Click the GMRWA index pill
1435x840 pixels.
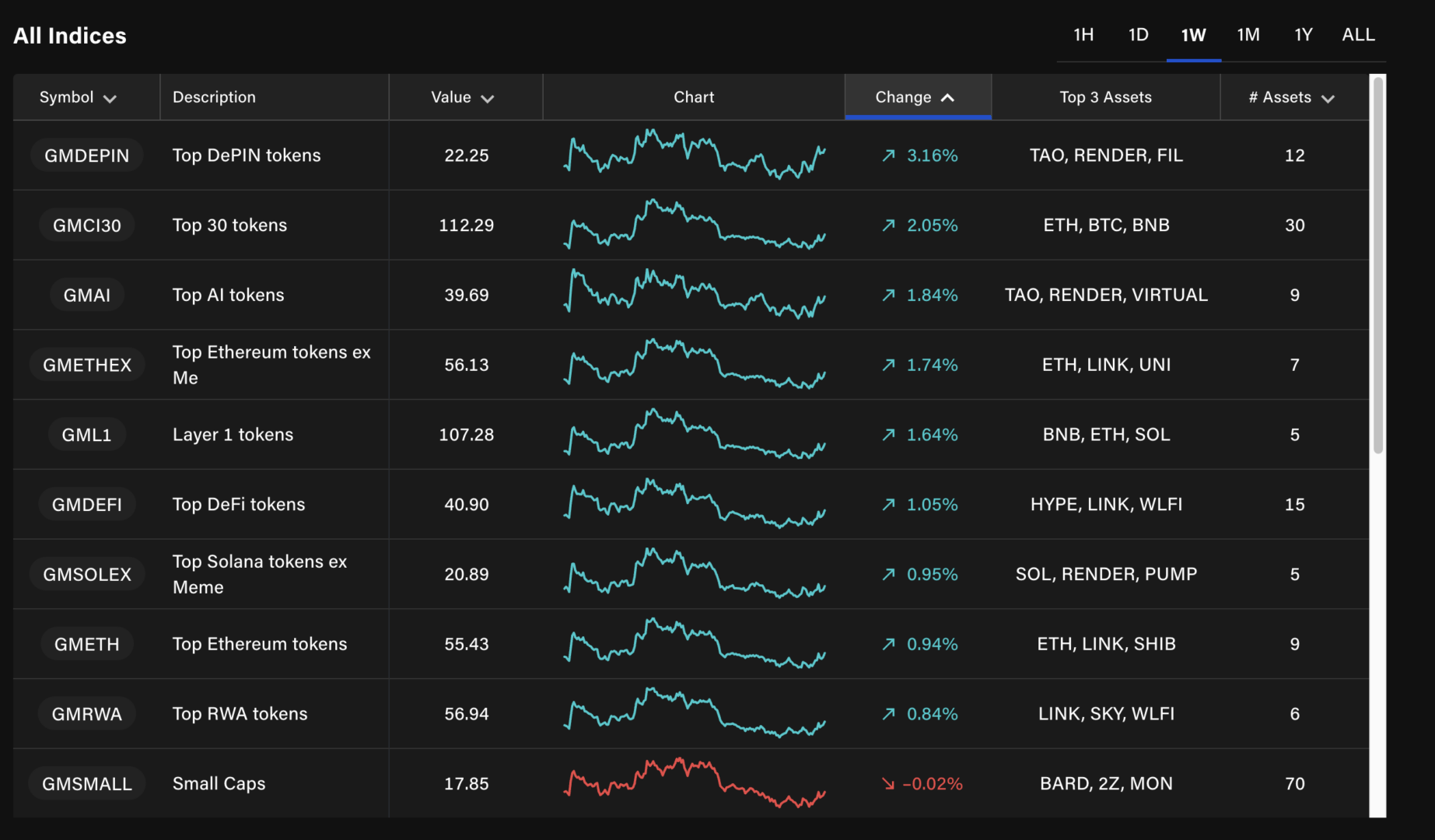point(86,713)
